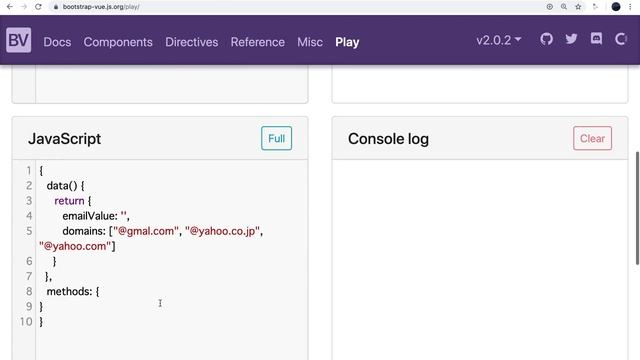Viewport: 640px width, 360px height.
Task: Click the browser profile avatar
Action: coord(616,7)
